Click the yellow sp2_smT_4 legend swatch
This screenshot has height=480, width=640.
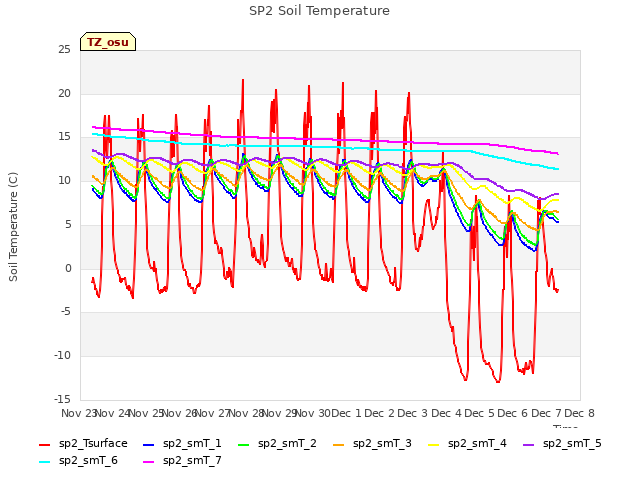point(434,444)
